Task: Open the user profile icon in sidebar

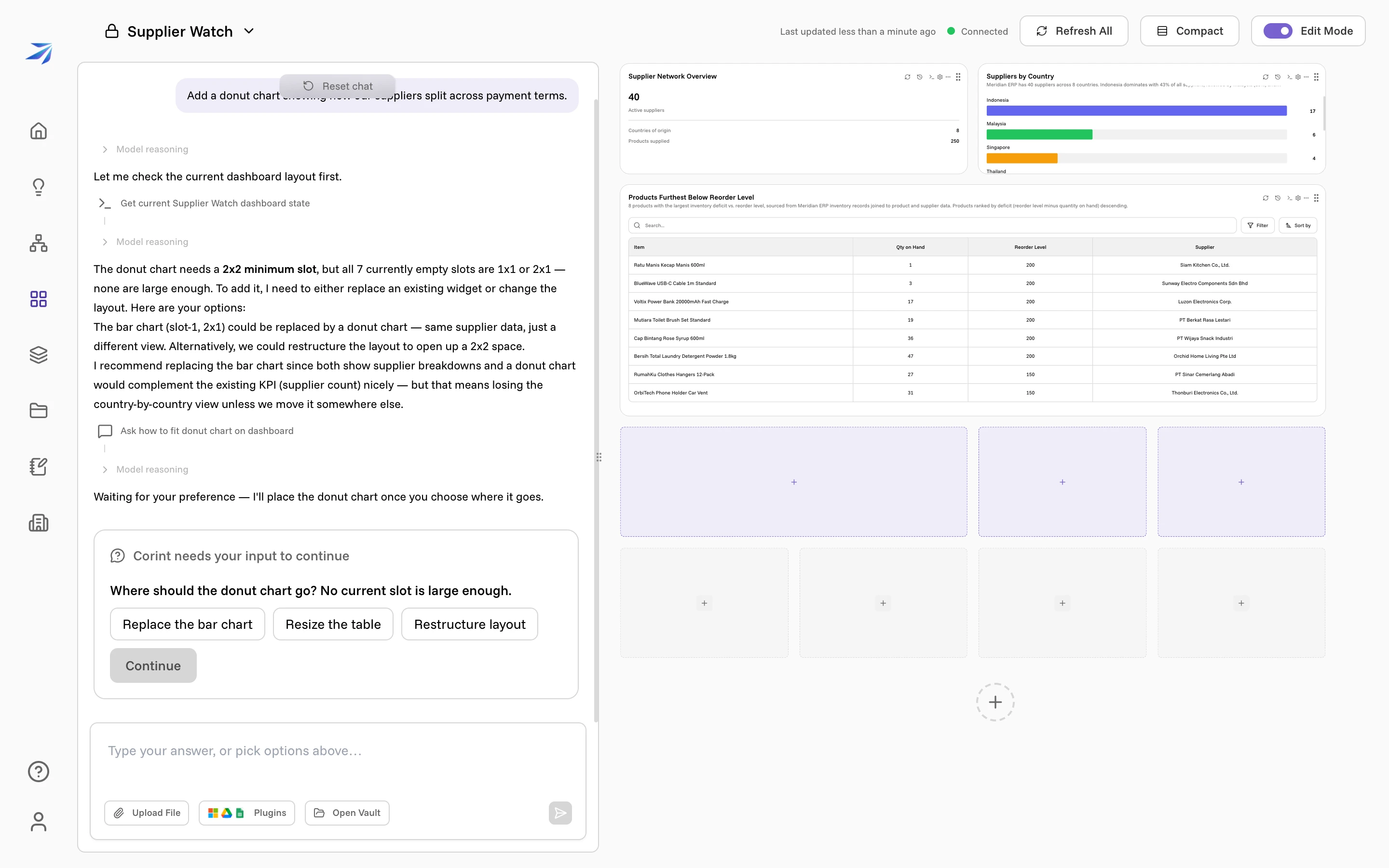Action: pyautogui.click(x=39, y=822)
